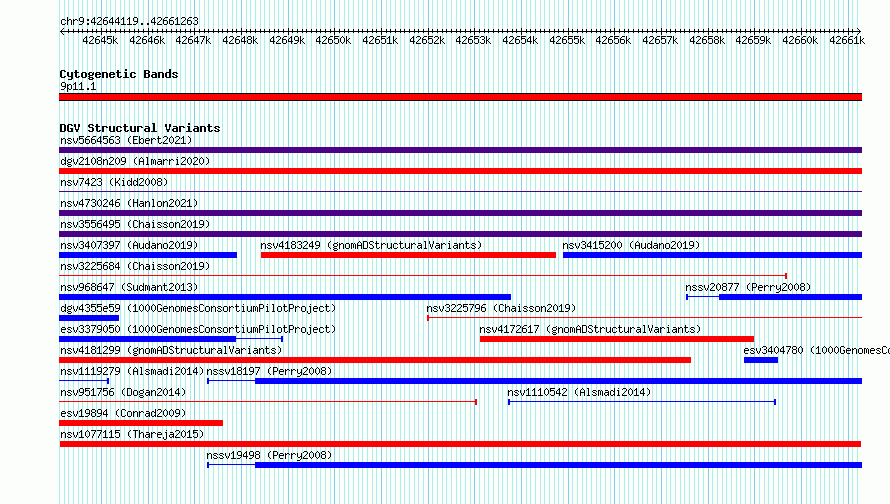Image resolution: width=890 pixels, height=504 pixels.
Task: Select the esv19894 red bar
Action: point(141,423)
